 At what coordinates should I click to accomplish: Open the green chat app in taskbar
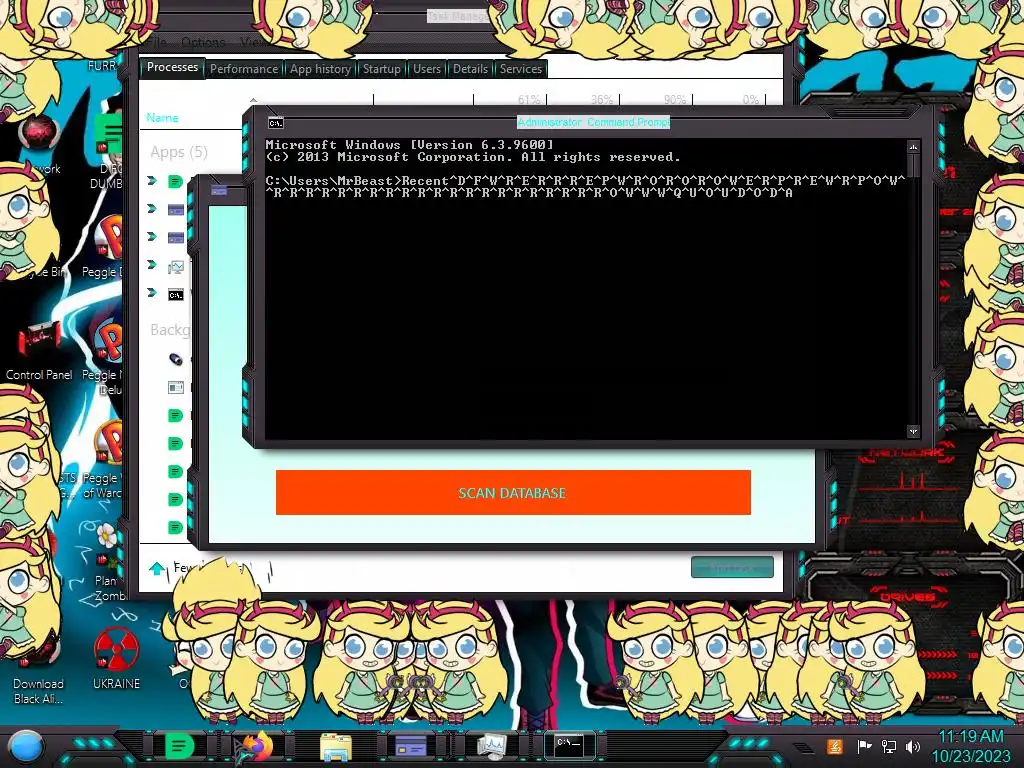178,746
